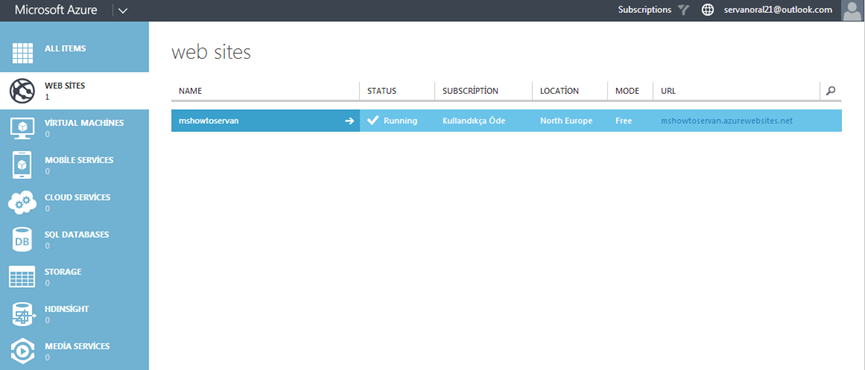Open the servanoral21@outlook.com account menu
The height and width of the screenshot is (370, 865).
[x=778, y=10]
